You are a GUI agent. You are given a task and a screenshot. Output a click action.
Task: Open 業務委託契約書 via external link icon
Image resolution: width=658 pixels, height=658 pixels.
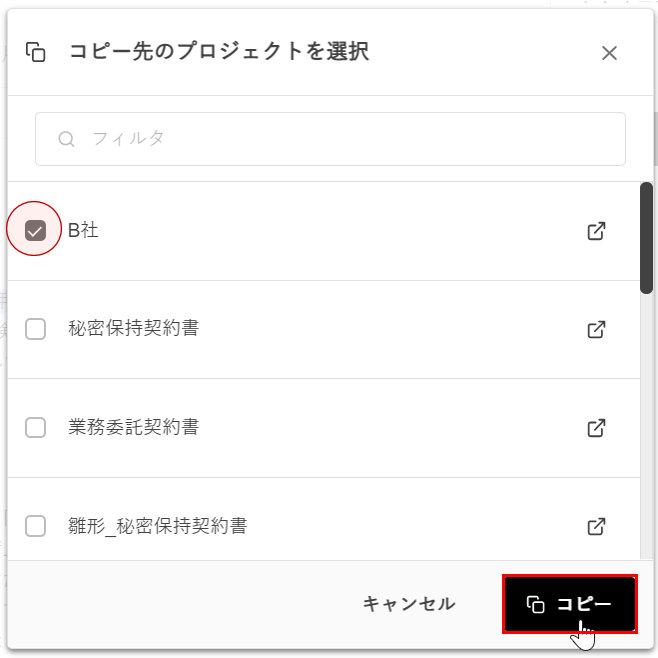[x=596, y=427]
